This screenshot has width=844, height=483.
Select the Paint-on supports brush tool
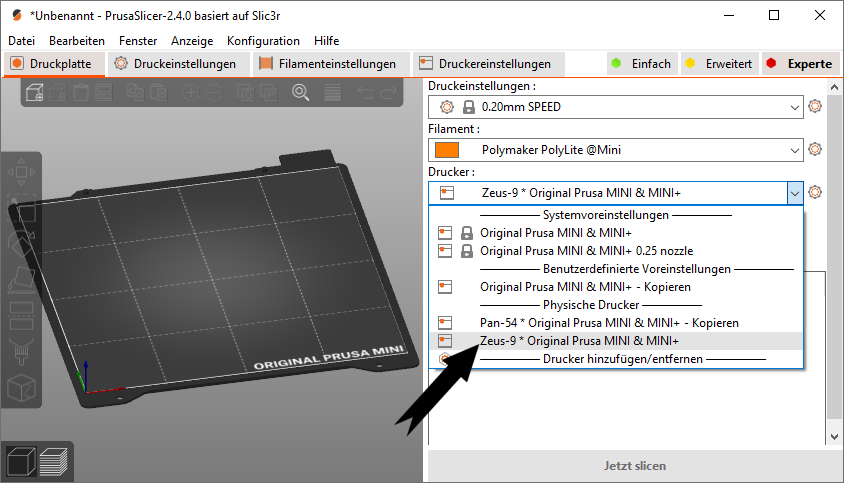pos(22,352)
